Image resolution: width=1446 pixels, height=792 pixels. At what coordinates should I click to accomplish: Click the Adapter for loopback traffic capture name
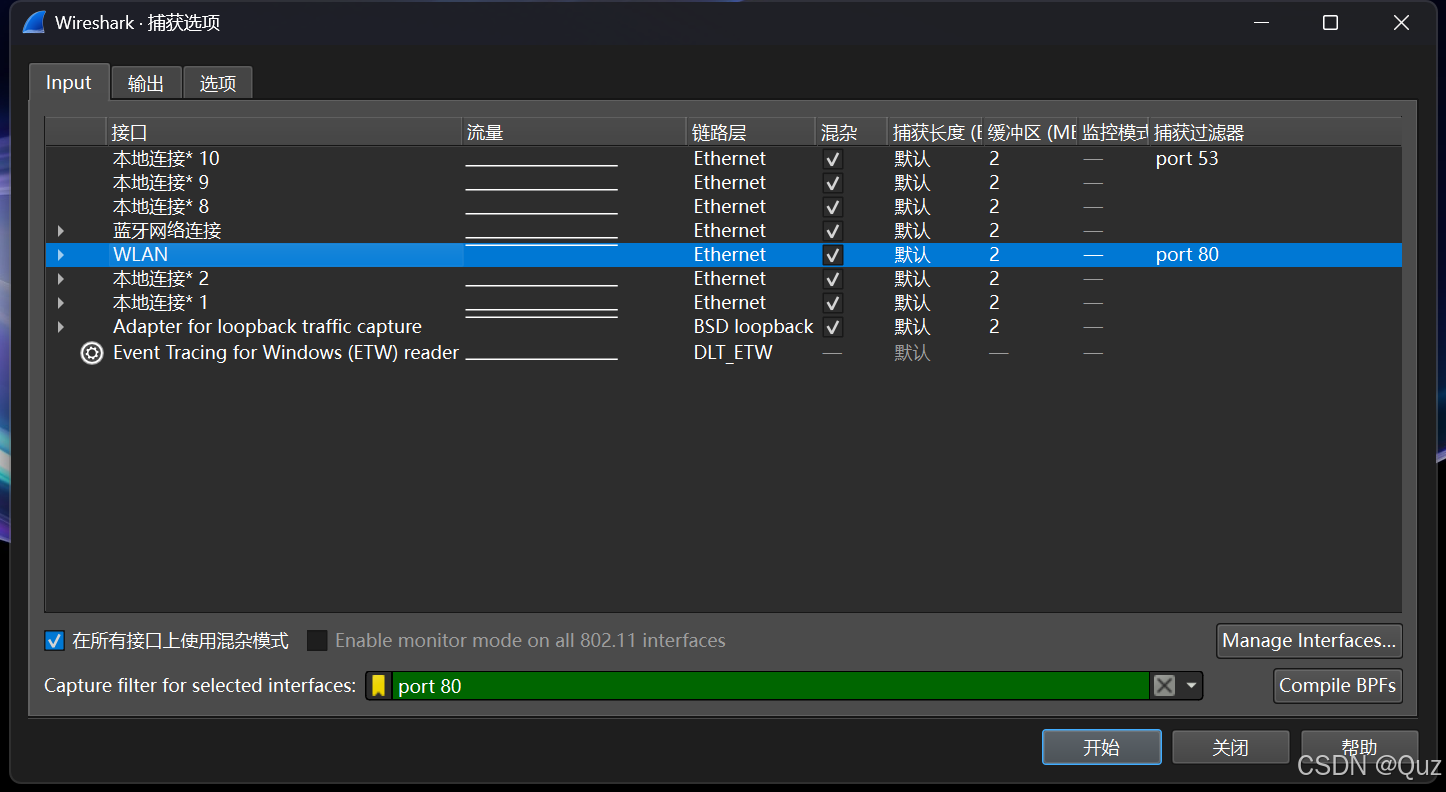tap(267, 327)
